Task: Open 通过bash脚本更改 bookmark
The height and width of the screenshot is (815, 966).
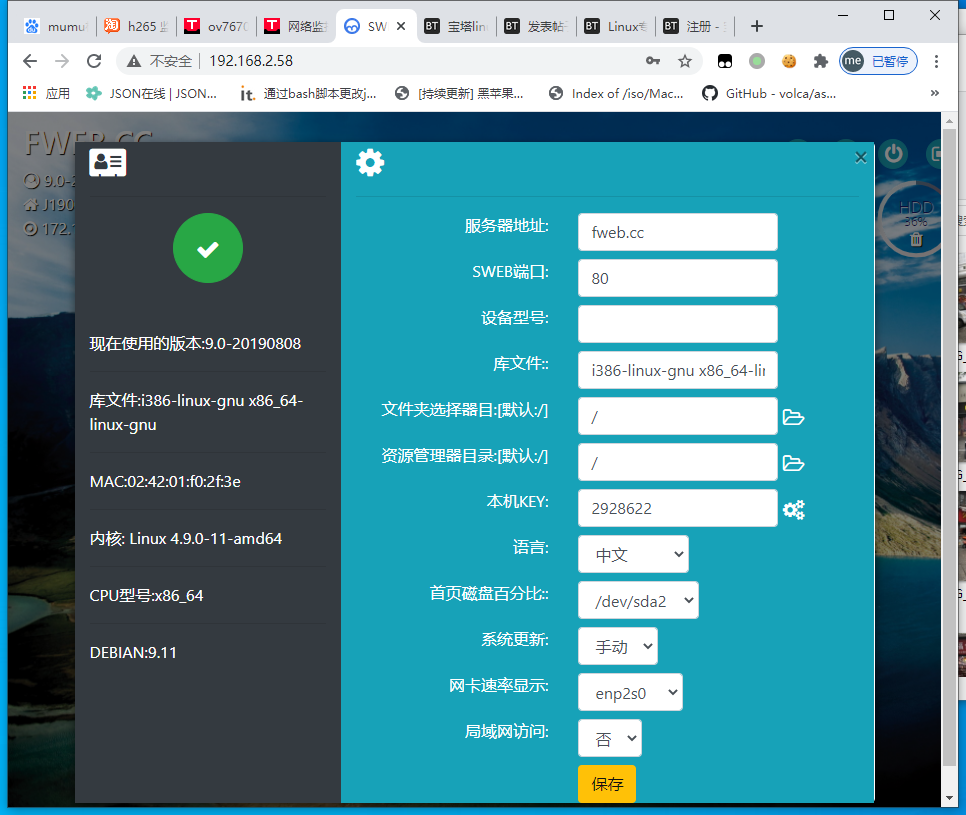Action: click(308, 94)
